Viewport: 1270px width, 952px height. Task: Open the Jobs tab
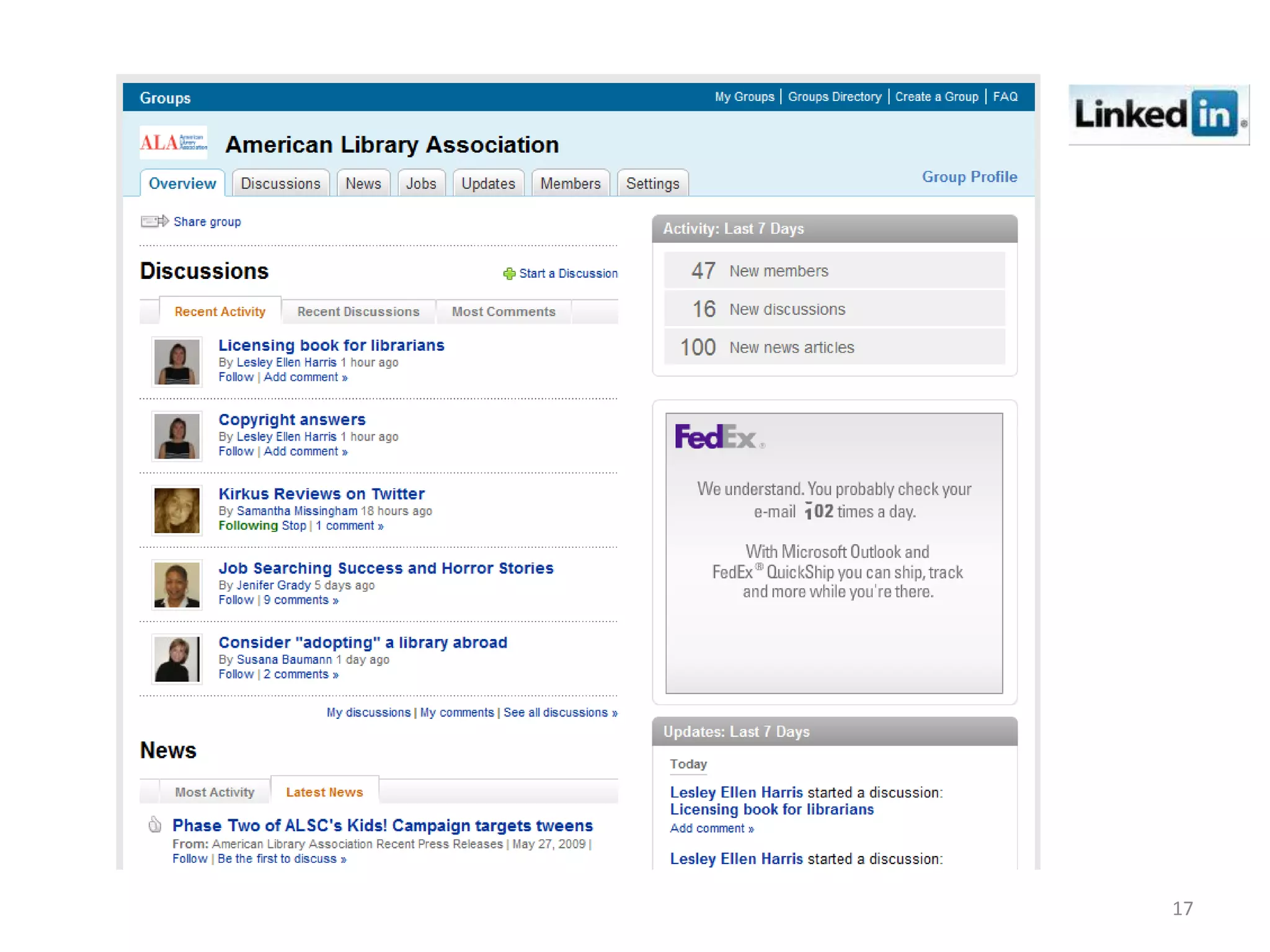pos(421,183)
